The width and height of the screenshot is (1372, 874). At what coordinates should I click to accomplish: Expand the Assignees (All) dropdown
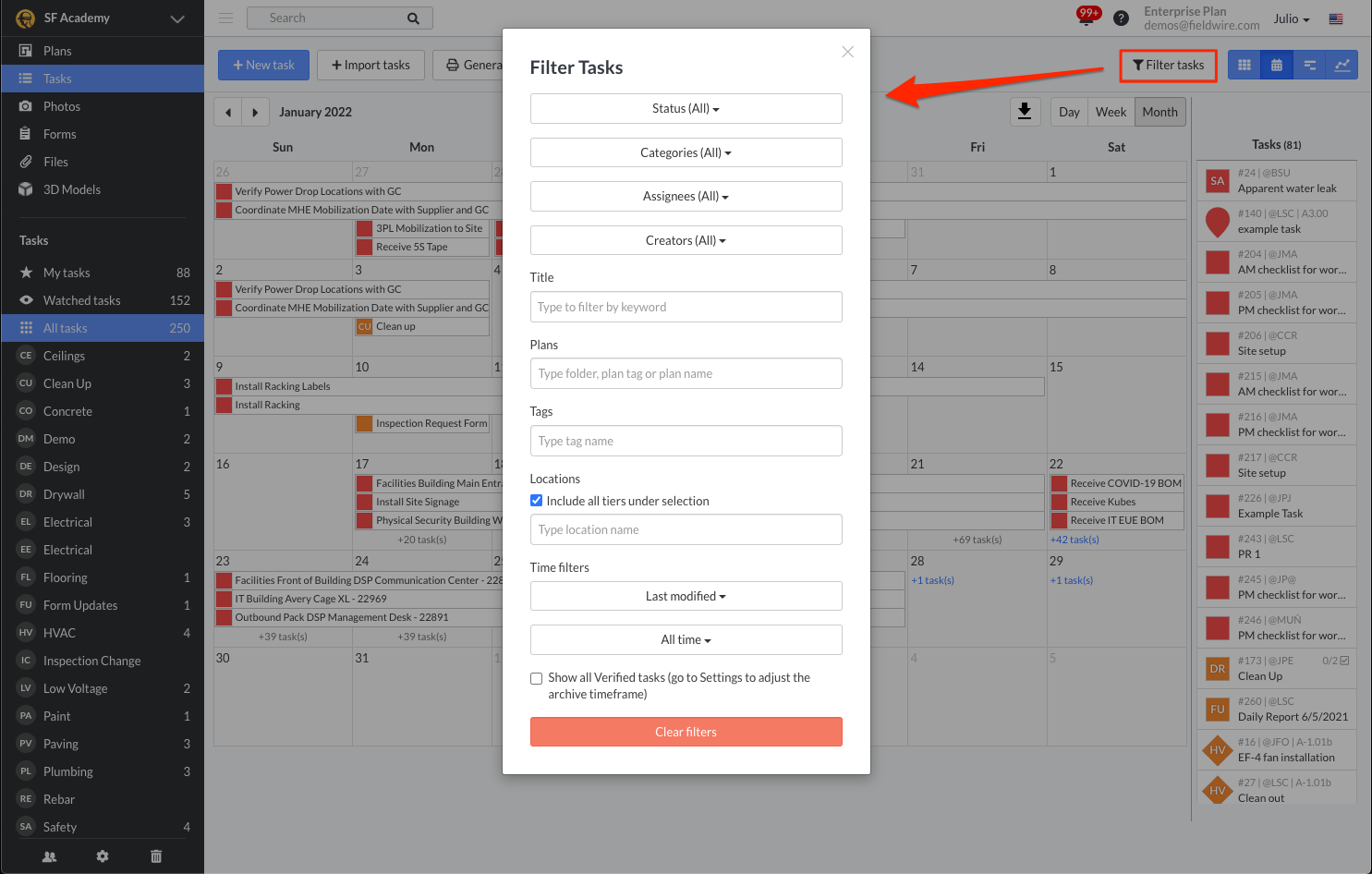click(x=686, y=196)
